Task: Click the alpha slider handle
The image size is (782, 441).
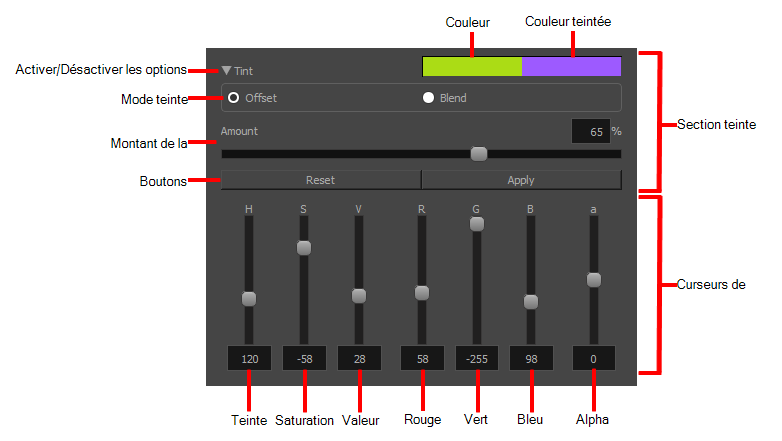Action: point(593,280)
